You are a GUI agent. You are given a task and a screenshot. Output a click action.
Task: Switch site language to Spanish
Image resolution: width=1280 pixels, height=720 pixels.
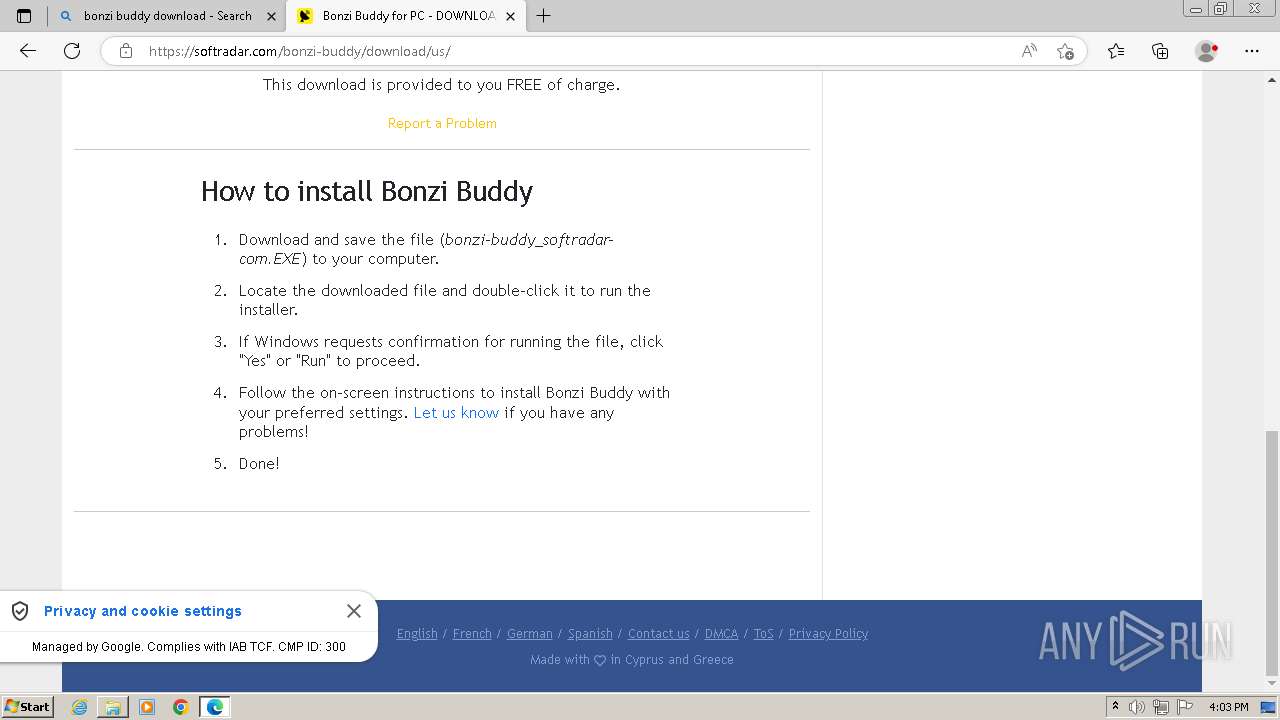tap(590, 633)
